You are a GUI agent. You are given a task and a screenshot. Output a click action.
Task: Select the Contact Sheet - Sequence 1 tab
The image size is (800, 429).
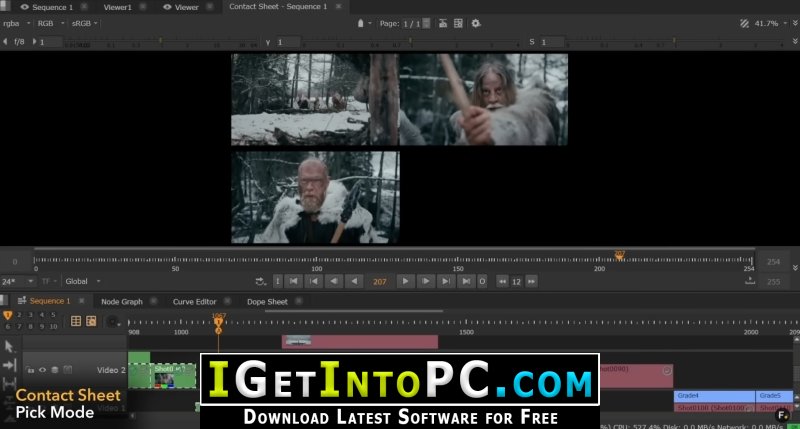278,7
